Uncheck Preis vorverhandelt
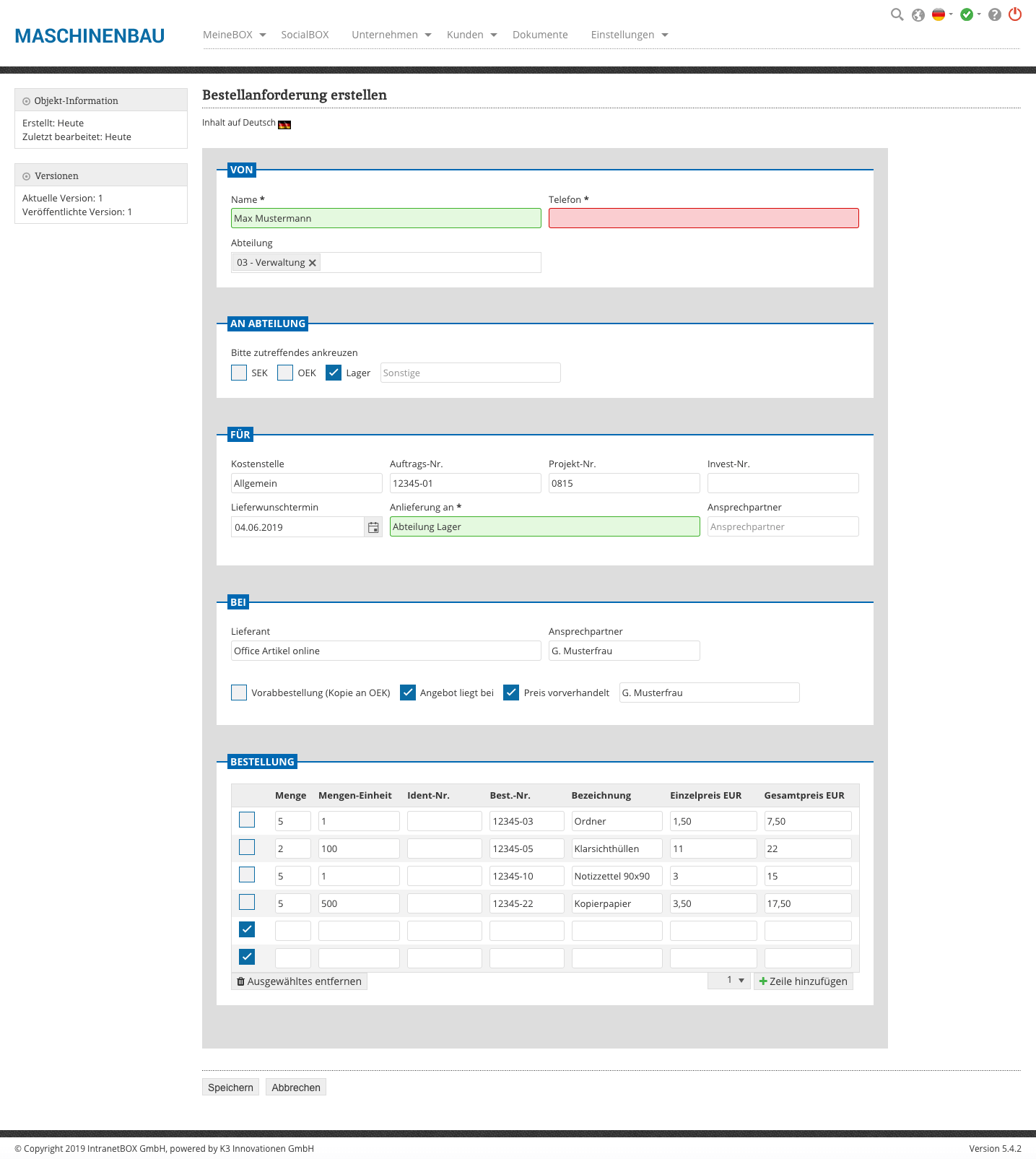 [x=511, y=693]
